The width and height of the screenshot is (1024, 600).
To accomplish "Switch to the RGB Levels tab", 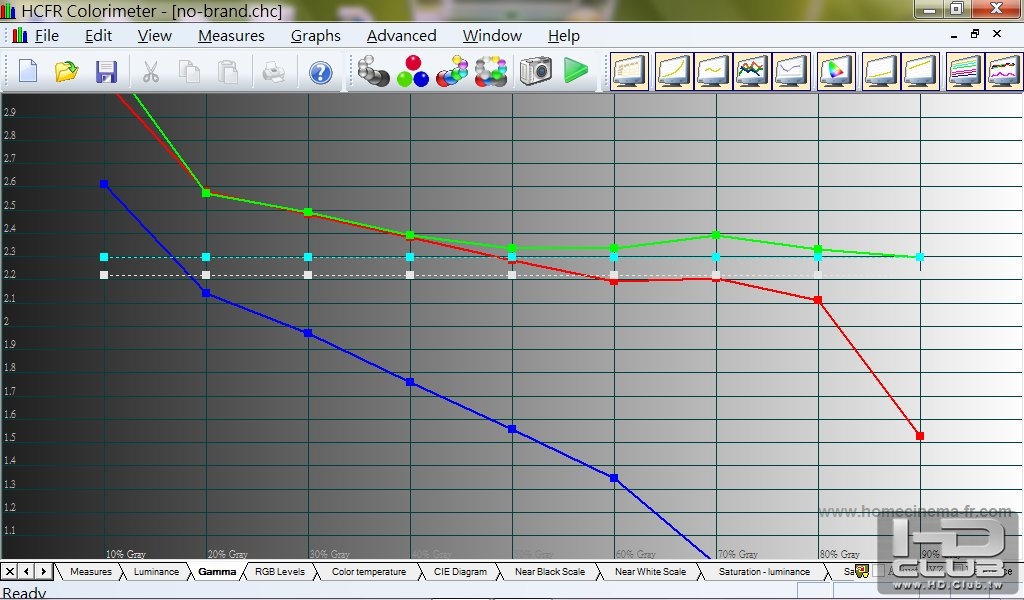I will tap(280, 571).
